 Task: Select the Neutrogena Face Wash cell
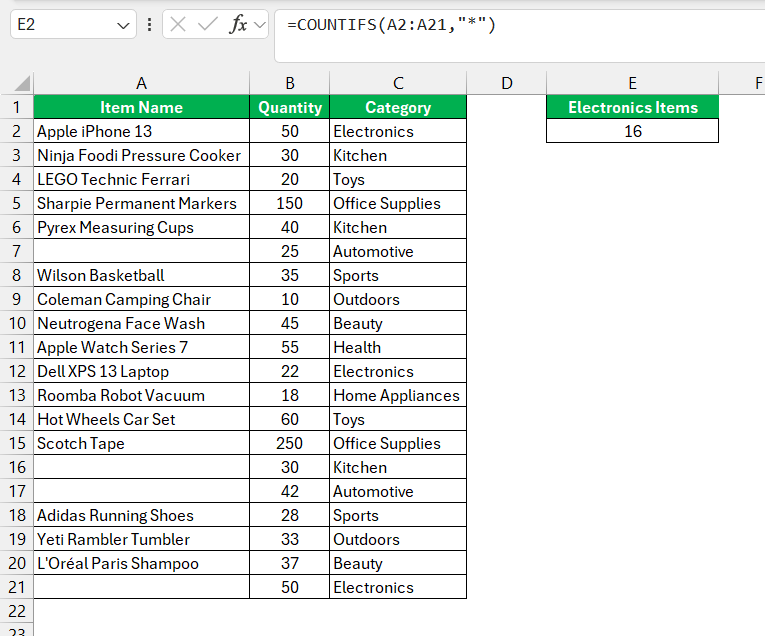pos(141,323)
